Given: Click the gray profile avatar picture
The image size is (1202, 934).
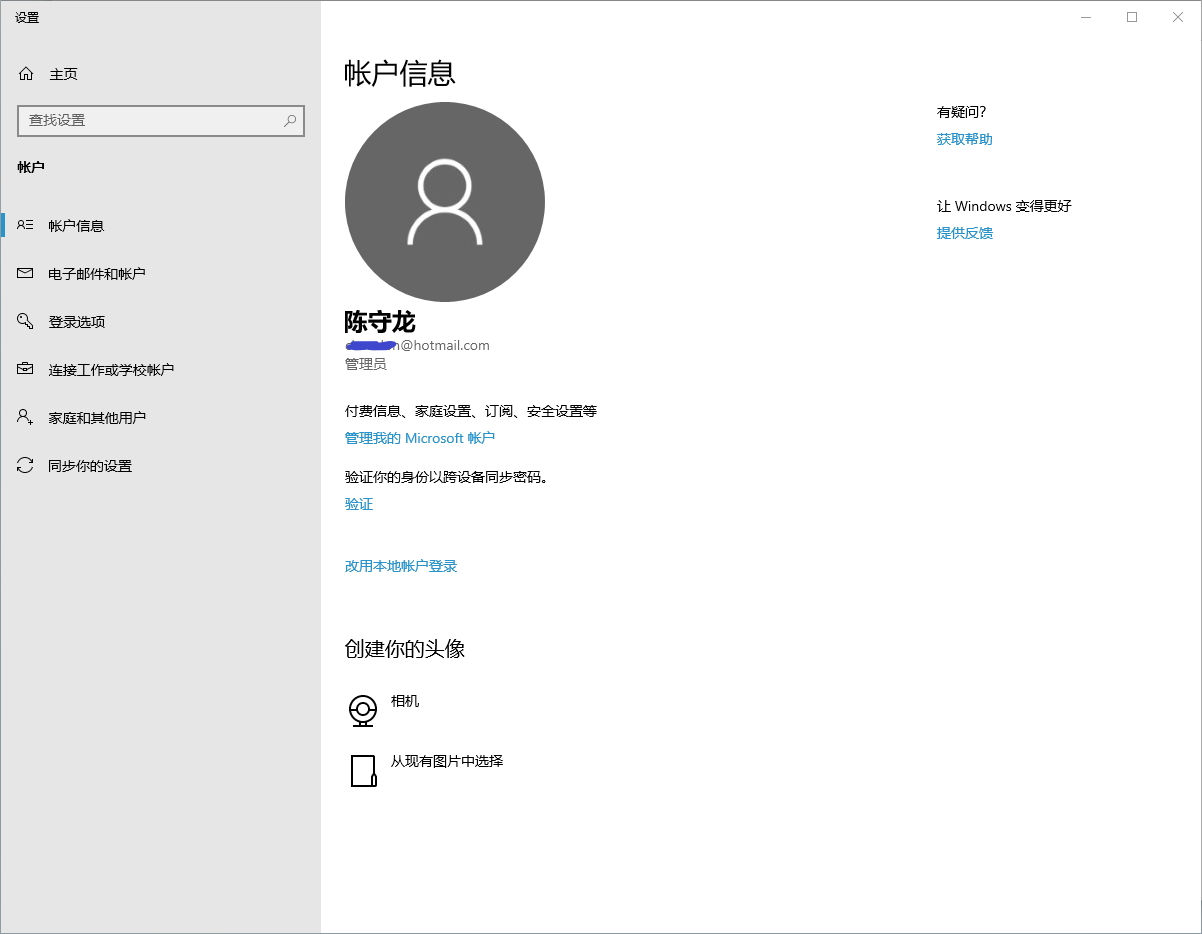Looking at the screenshot, I should click(445, 202).
